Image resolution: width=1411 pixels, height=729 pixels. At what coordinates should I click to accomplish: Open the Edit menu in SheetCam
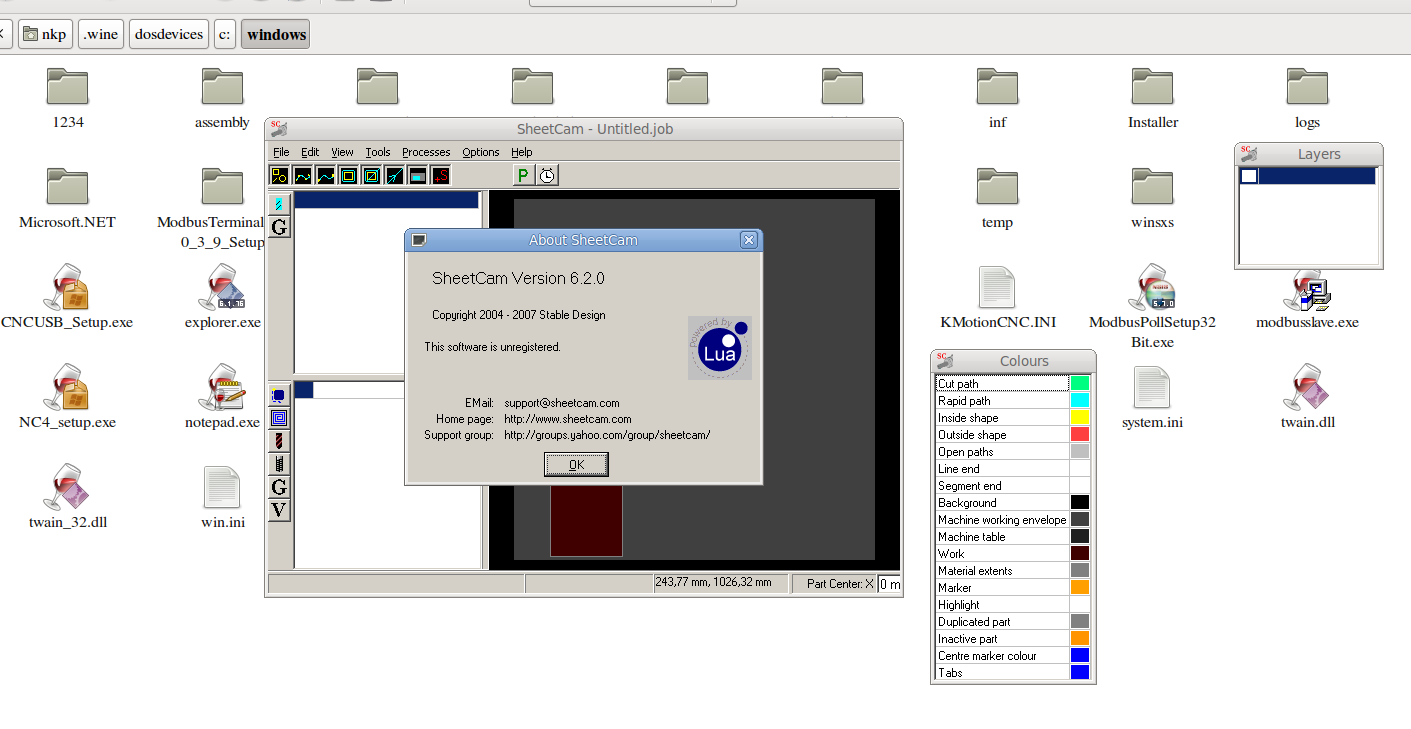pyautogui.click(x=310, y=152)
